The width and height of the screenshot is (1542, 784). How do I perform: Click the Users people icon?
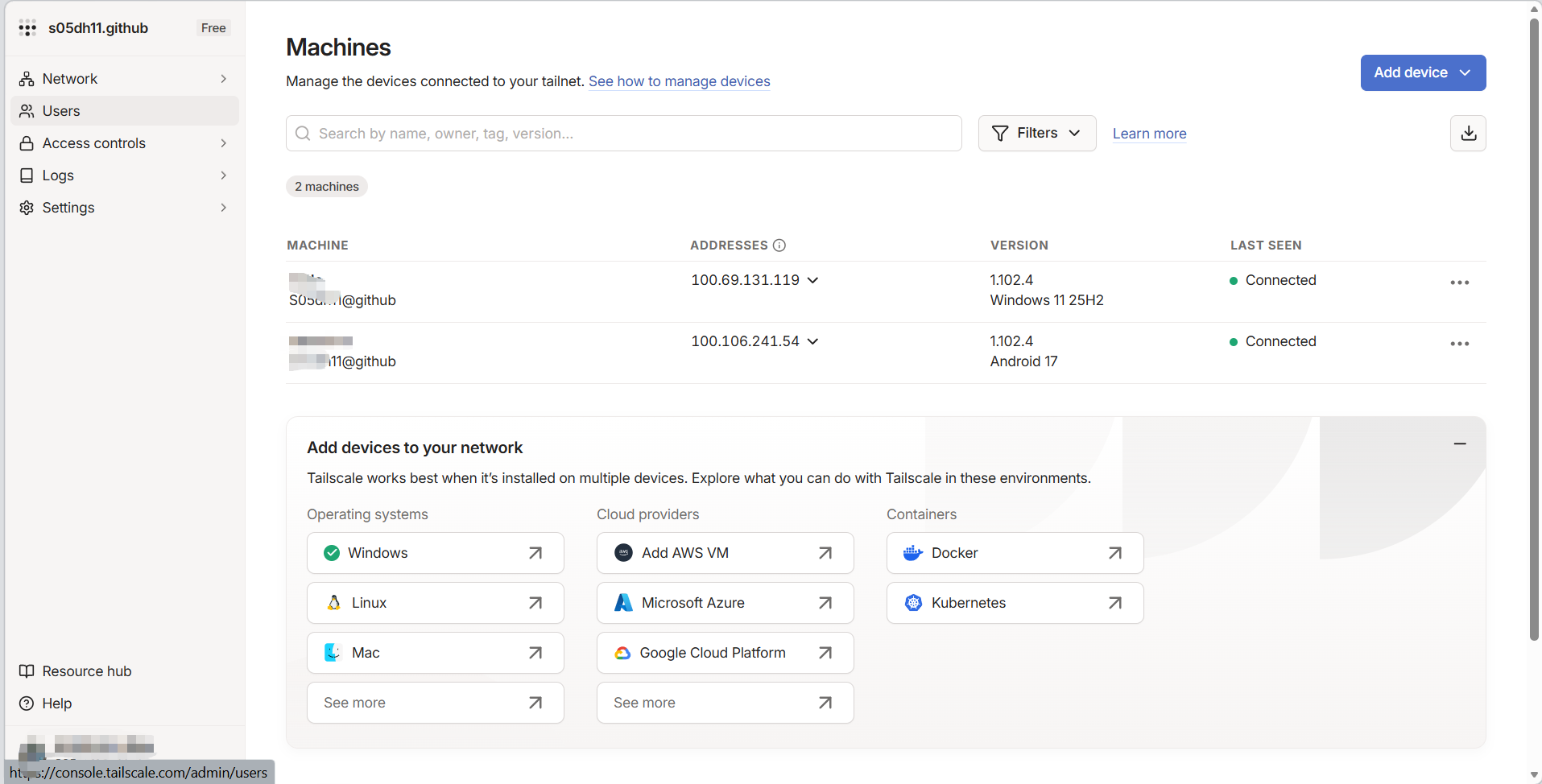pos(27,111)
